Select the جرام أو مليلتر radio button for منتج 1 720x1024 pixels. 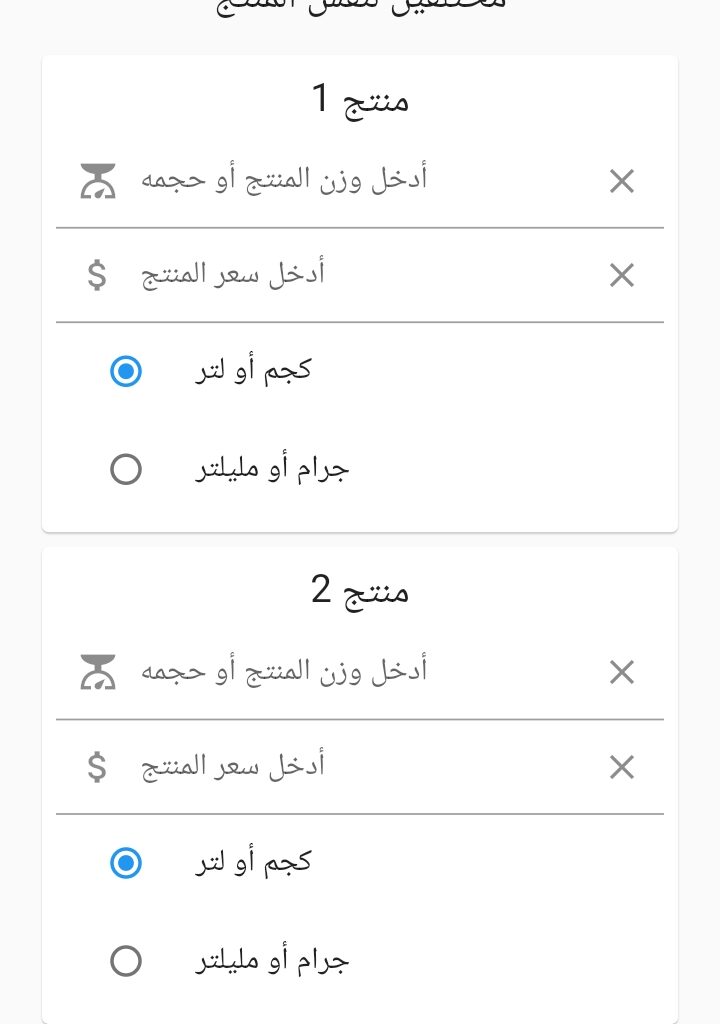tap(126, 469)
